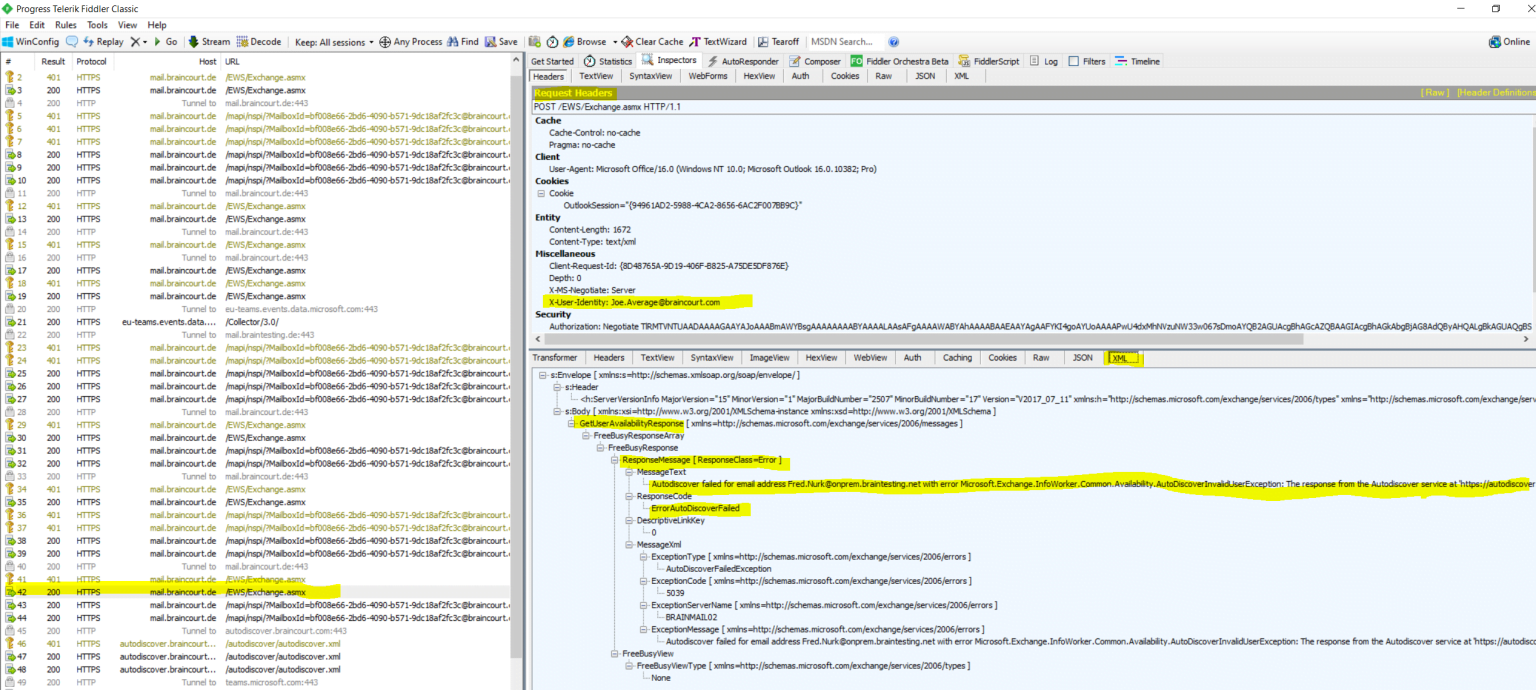Select session 42 /EWS/Exchange.asmx
The height and width of the screenshot is (690, 1536).
[256, 592]
